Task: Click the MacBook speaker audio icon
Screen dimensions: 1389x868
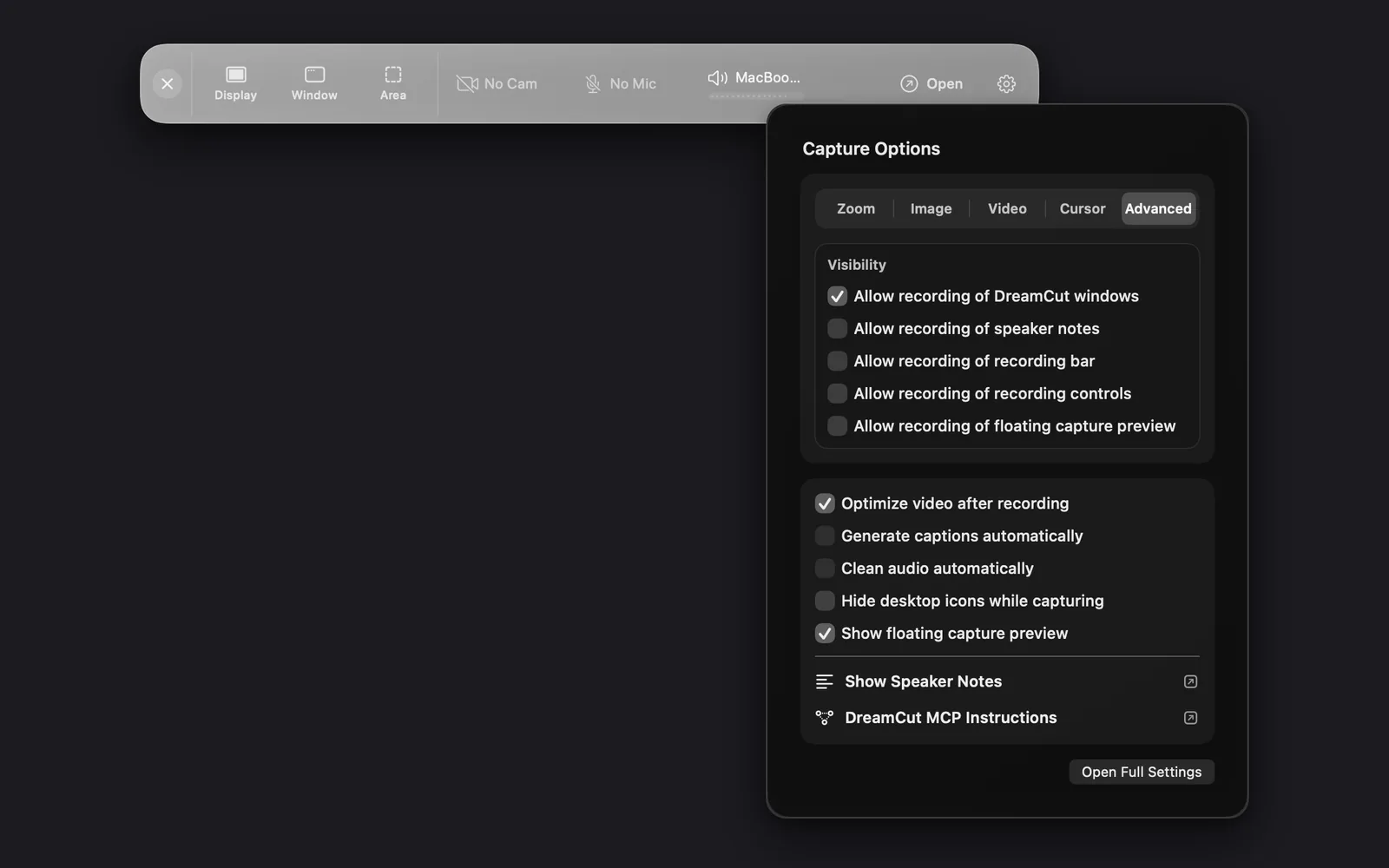Action: point(717,78)
